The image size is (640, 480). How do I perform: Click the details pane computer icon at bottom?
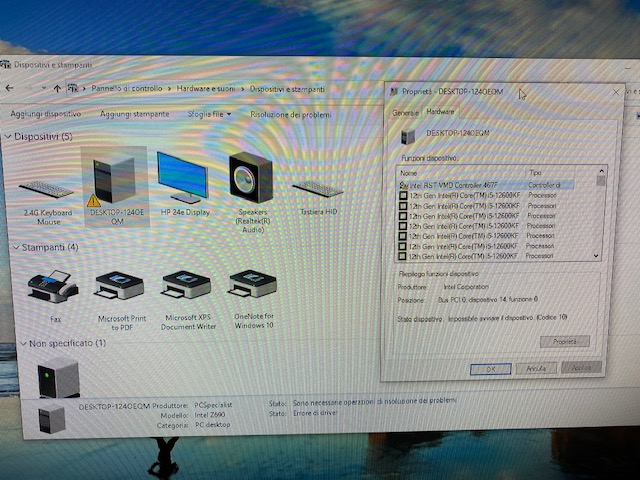52,419
